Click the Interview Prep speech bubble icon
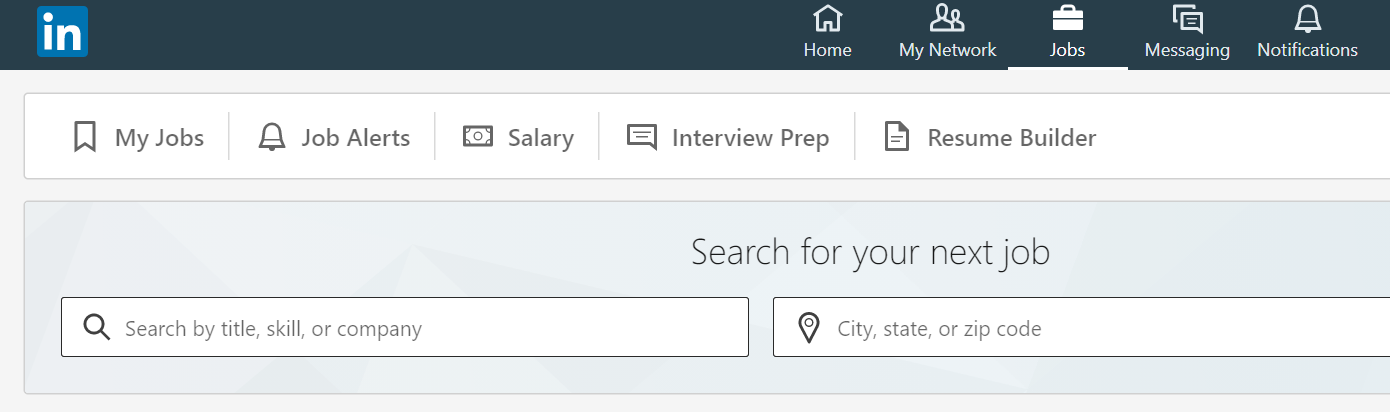 pos(642,137)
